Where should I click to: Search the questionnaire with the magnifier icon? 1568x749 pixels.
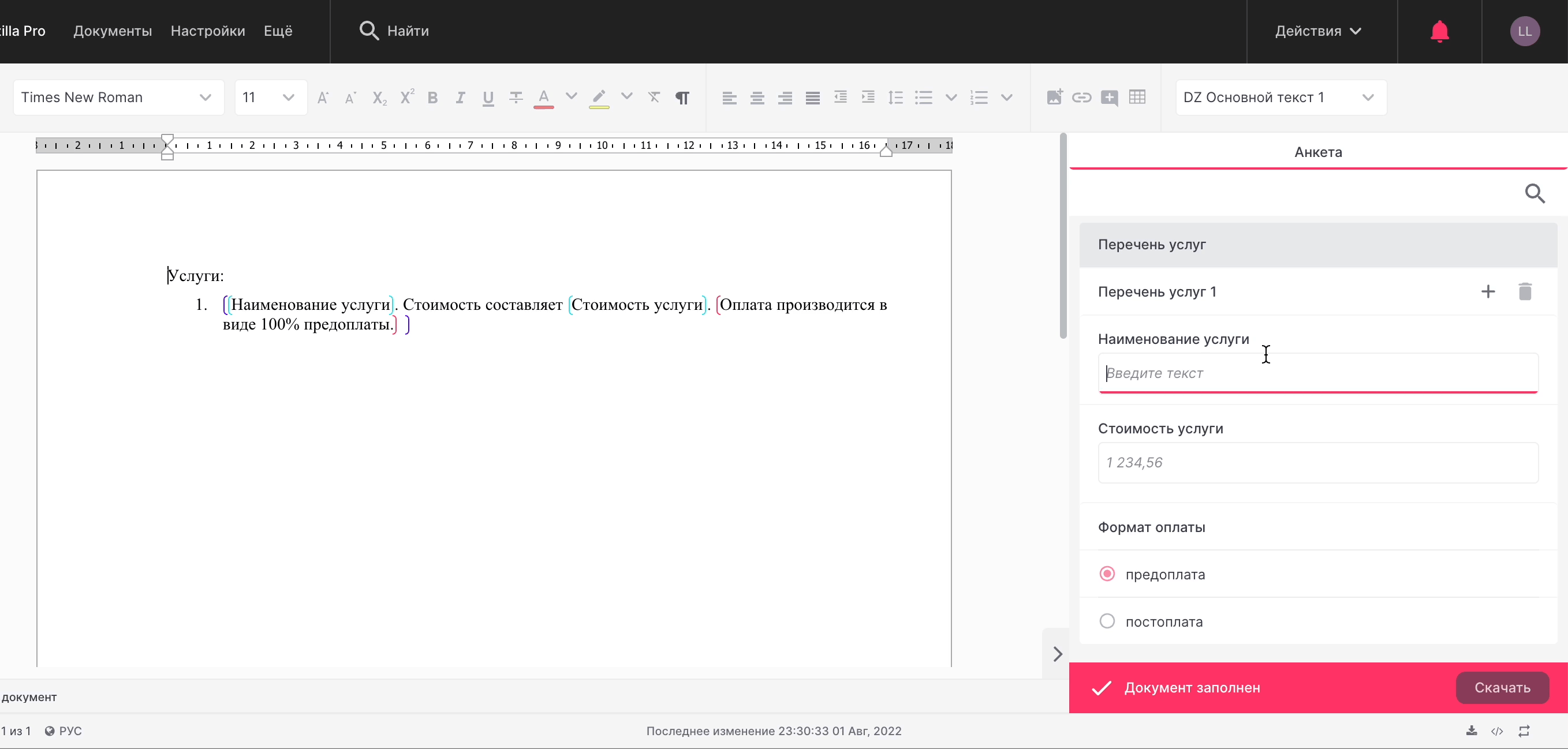pos(1535,193)
